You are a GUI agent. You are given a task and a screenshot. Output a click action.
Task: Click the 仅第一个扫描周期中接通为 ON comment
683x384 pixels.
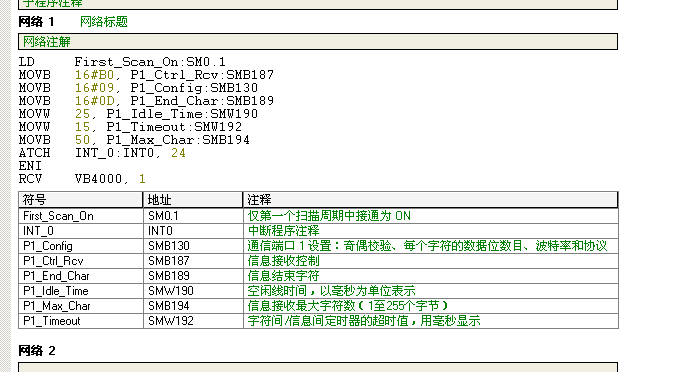pyautogui.click(x=431, y=216)
